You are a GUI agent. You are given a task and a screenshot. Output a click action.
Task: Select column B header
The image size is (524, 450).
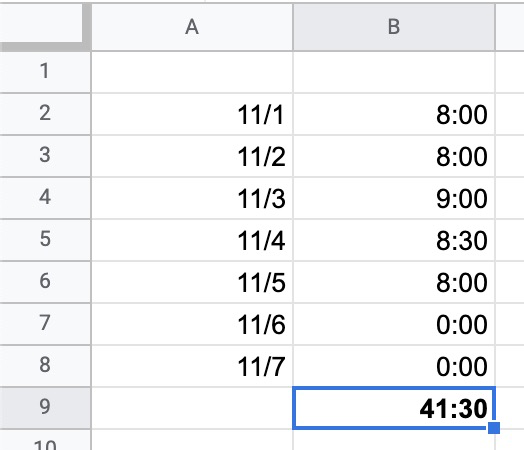click(x=394, y=27)
